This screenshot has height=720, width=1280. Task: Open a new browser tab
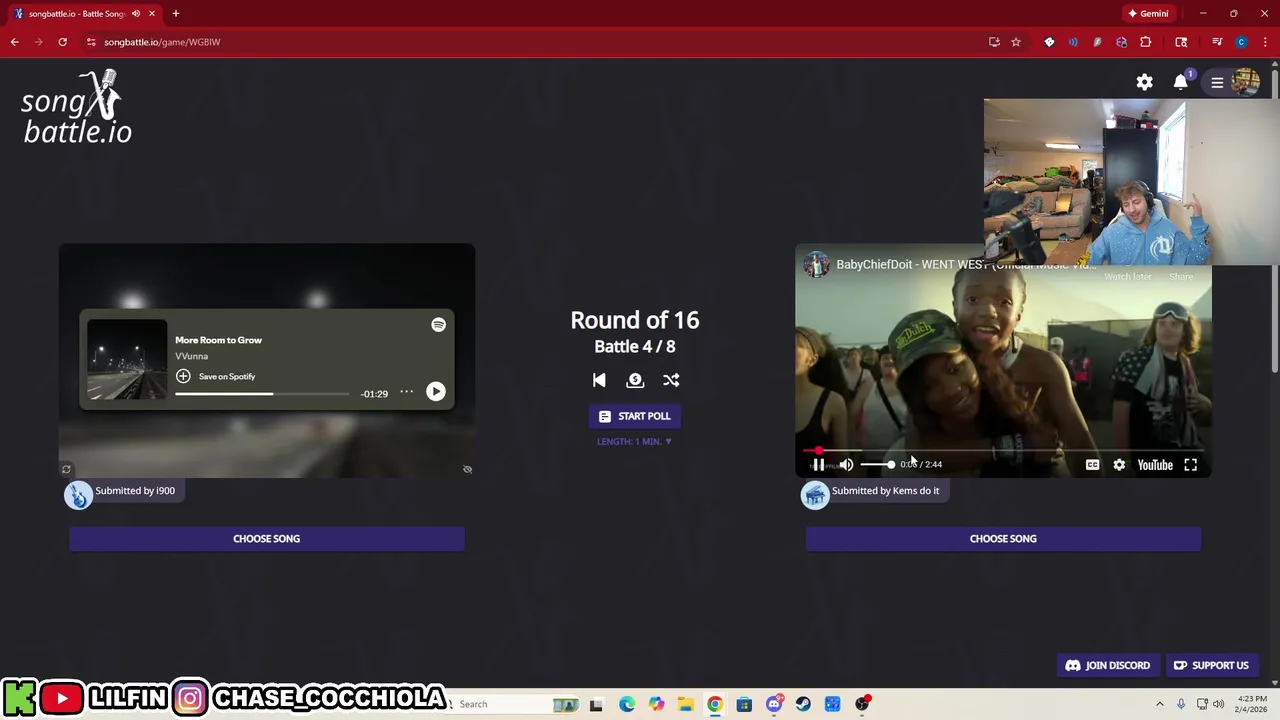pos(175,14)
